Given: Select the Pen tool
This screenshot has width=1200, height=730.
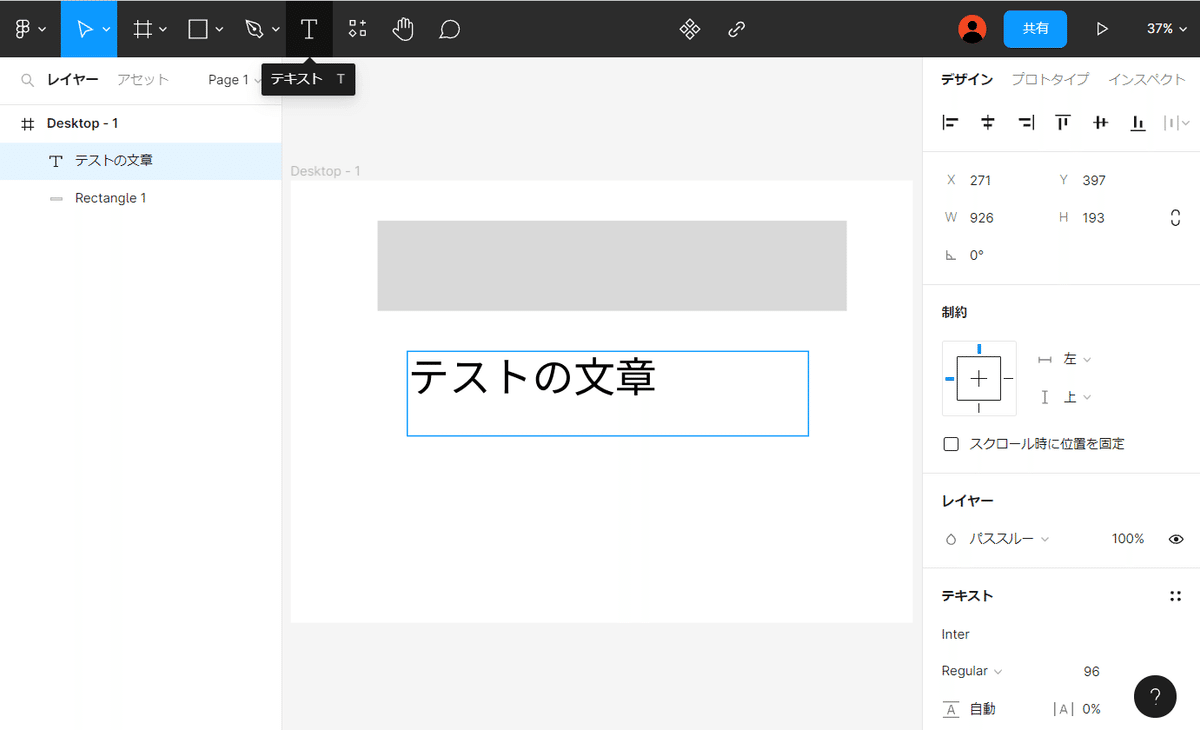Looking at the screenshot, I should [x=254, y=29].
